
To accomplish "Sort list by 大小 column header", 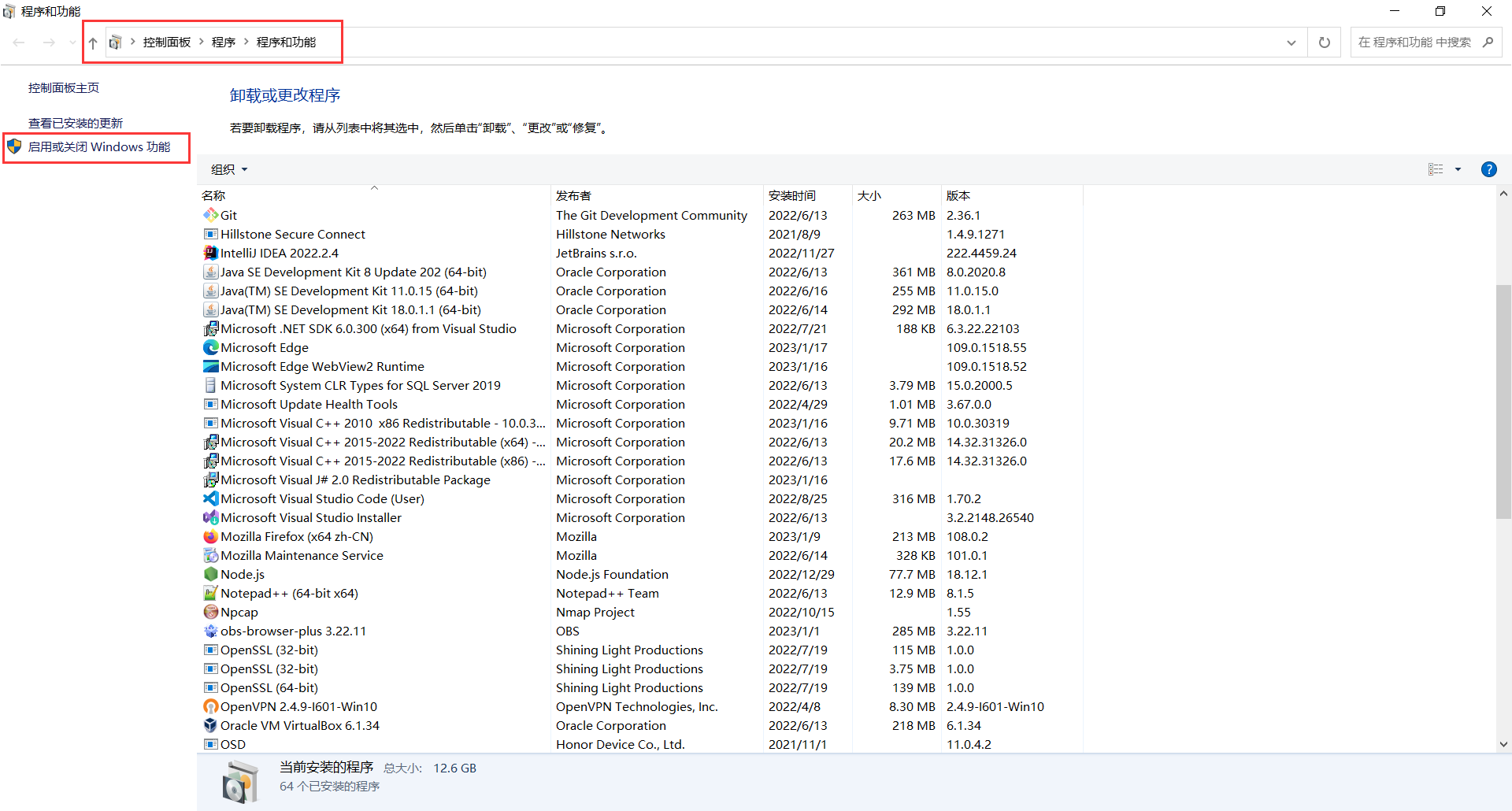I will 896,195.
